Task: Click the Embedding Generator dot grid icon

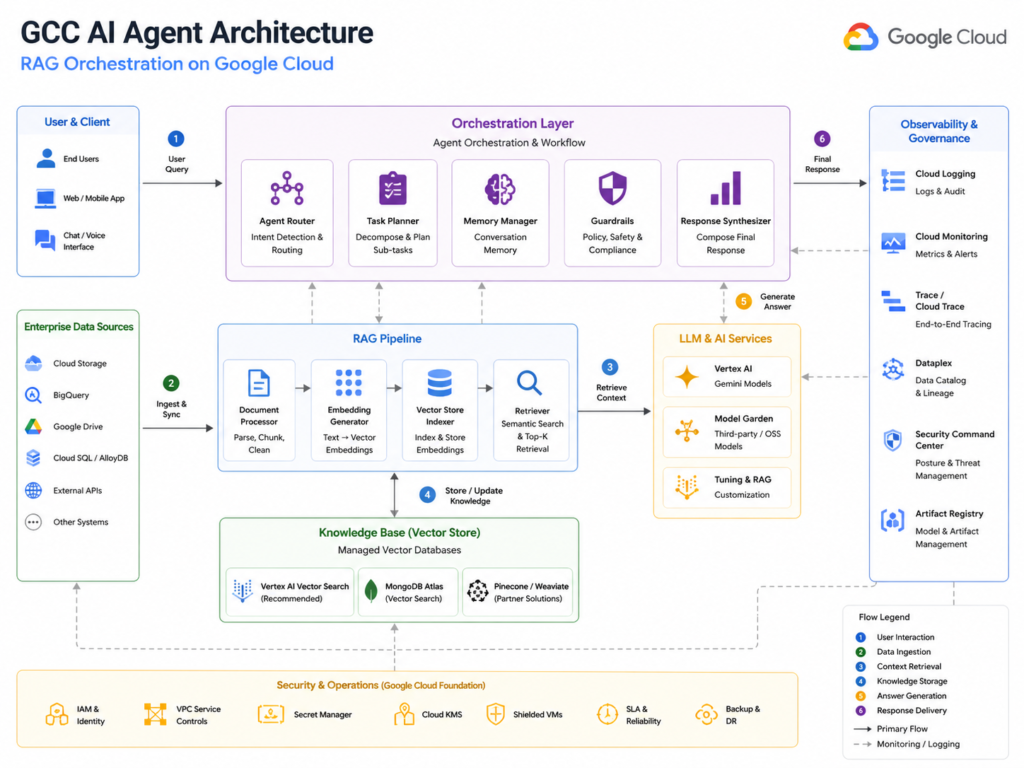Action: coord(349,383)
